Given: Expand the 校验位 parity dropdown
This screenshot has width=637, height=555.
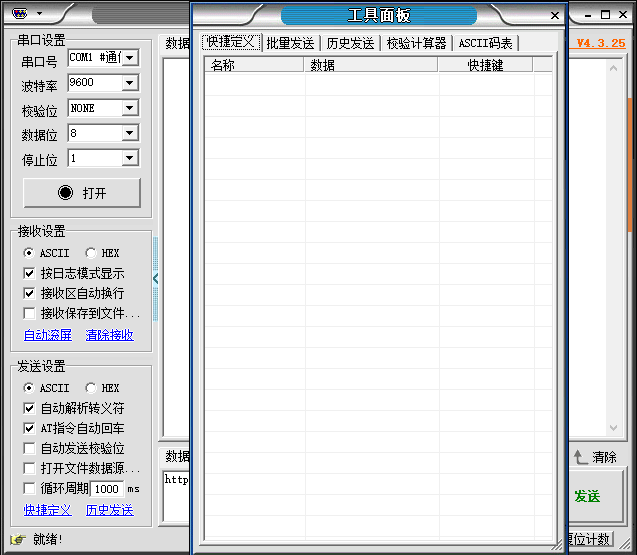Looking at the screenshot, I should (x=130, y=108).
